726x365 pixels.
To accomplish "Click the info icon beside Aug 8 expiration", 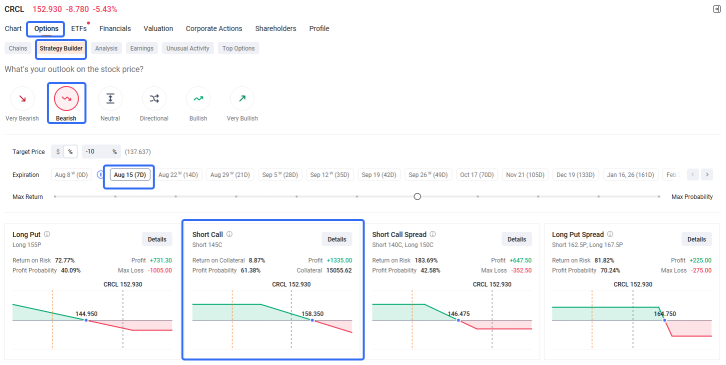I will pyautogui.click(x=100, y=175).
